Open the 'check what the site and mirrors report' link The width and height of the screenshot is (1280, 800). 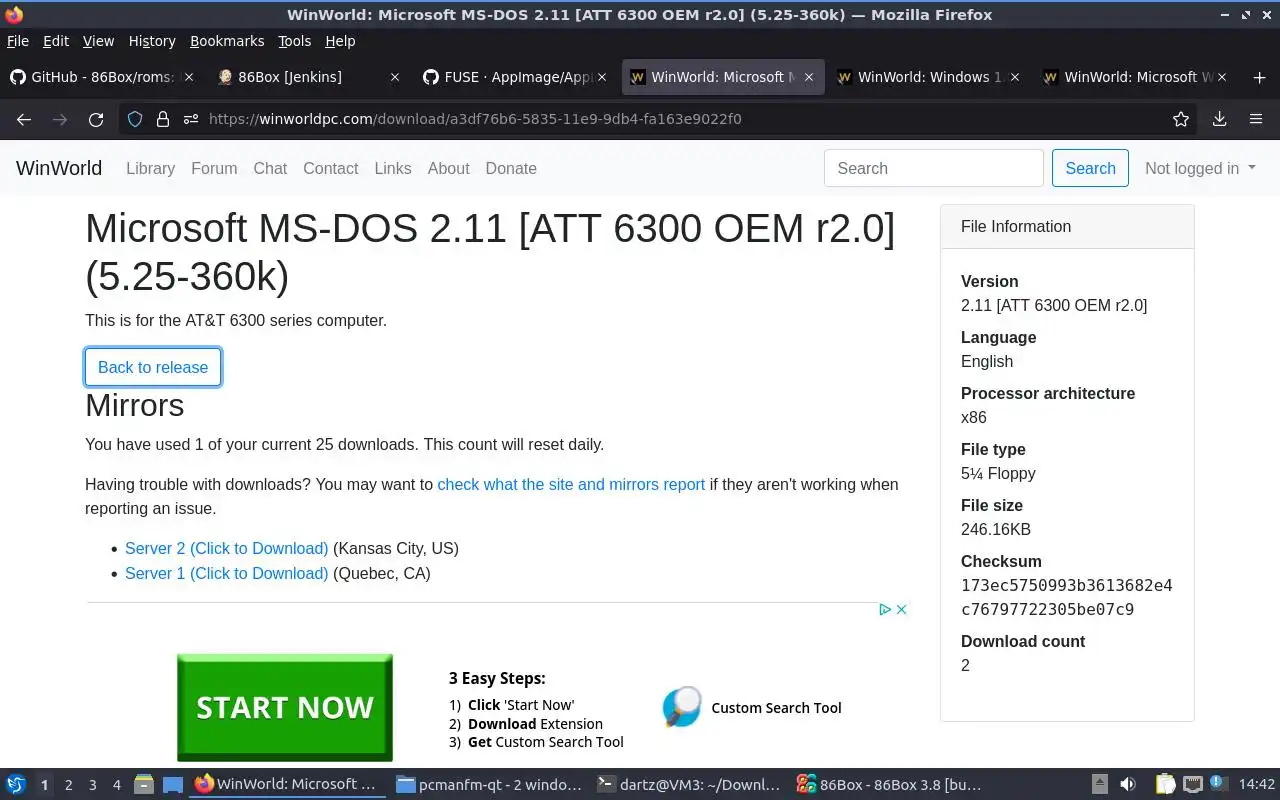coord(571,484)
